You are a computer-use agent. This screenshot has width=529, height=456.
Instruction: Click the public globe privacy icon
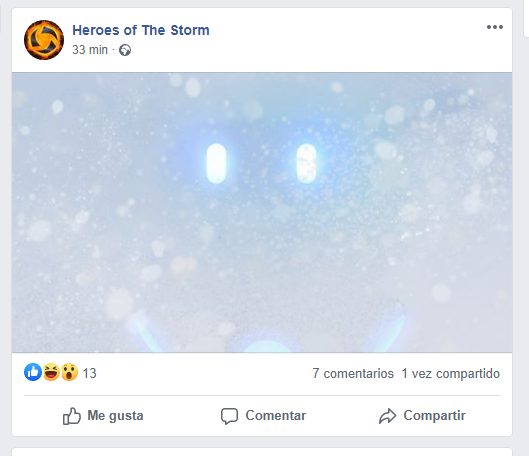pyautogui.click(x=125, y=50)
